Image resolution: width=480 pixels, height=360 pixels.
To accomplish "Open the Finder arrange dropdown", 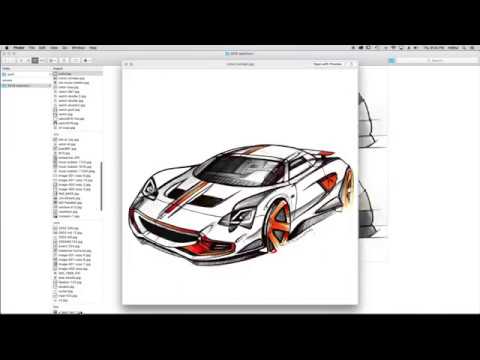I will (53, 60).
